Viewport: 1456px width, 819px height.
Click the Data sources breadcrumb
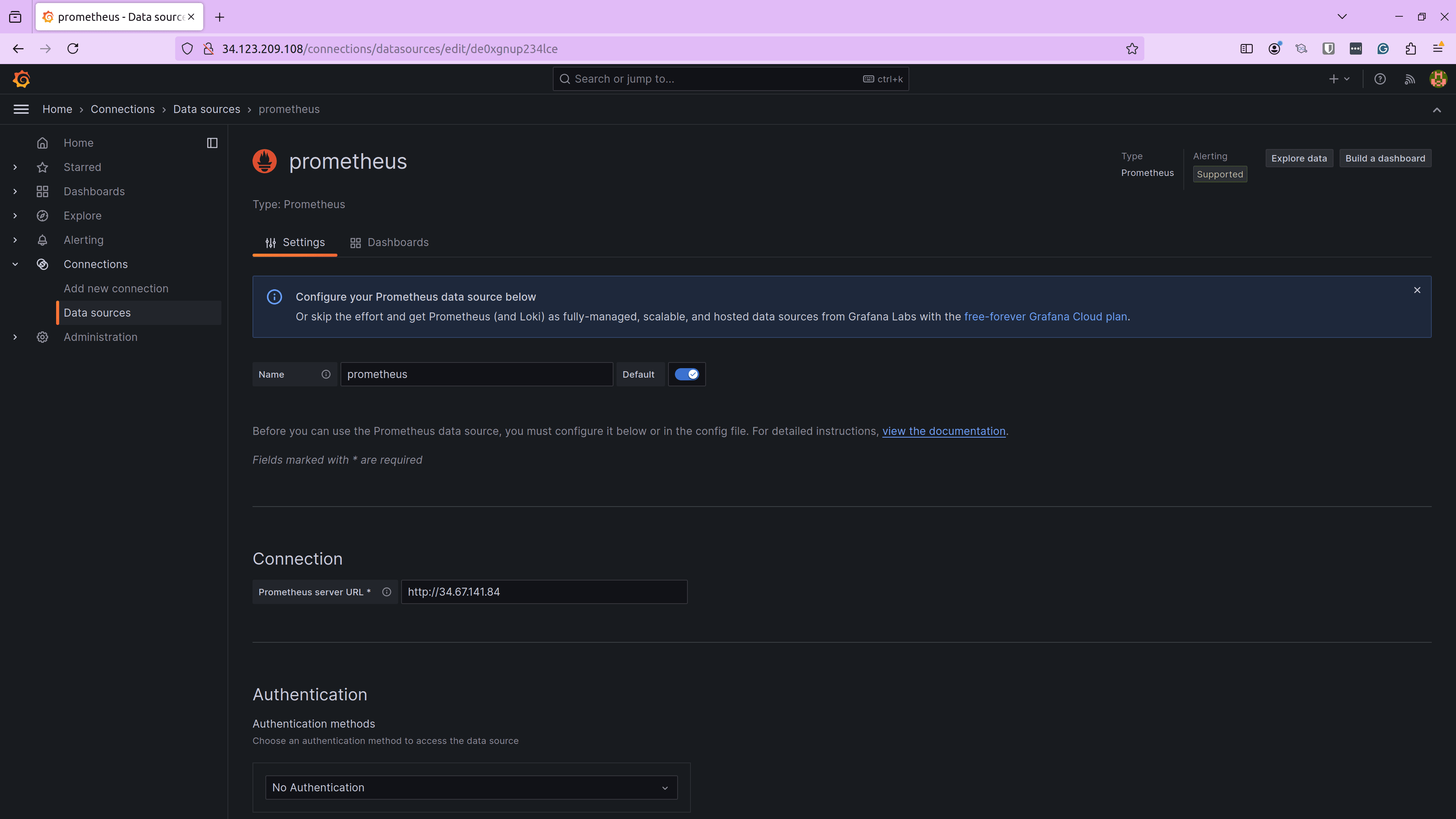206,109
